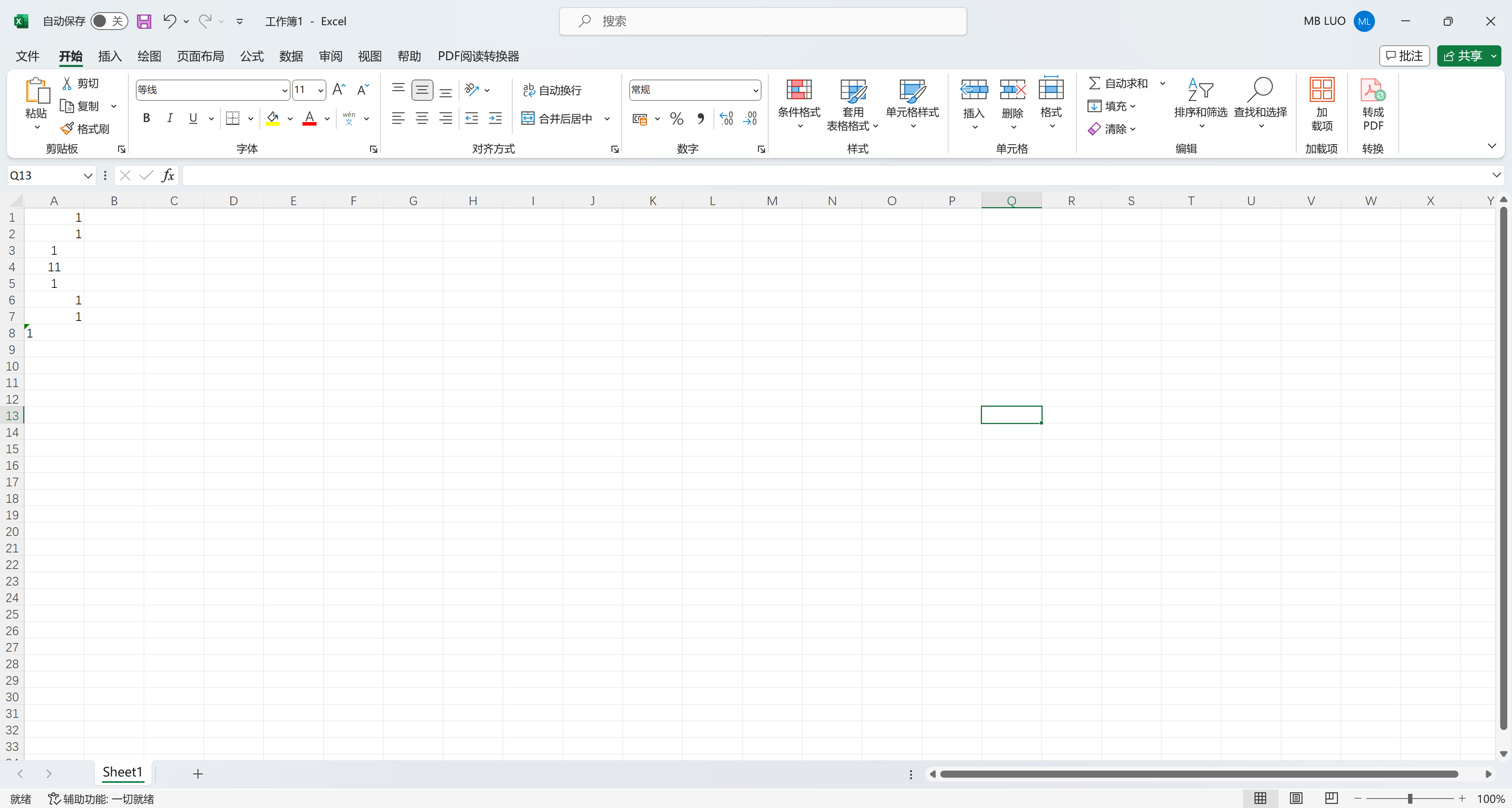Click accounting number format icon
This screenshot has height=808, width=1512.
(x=640, y=119)
